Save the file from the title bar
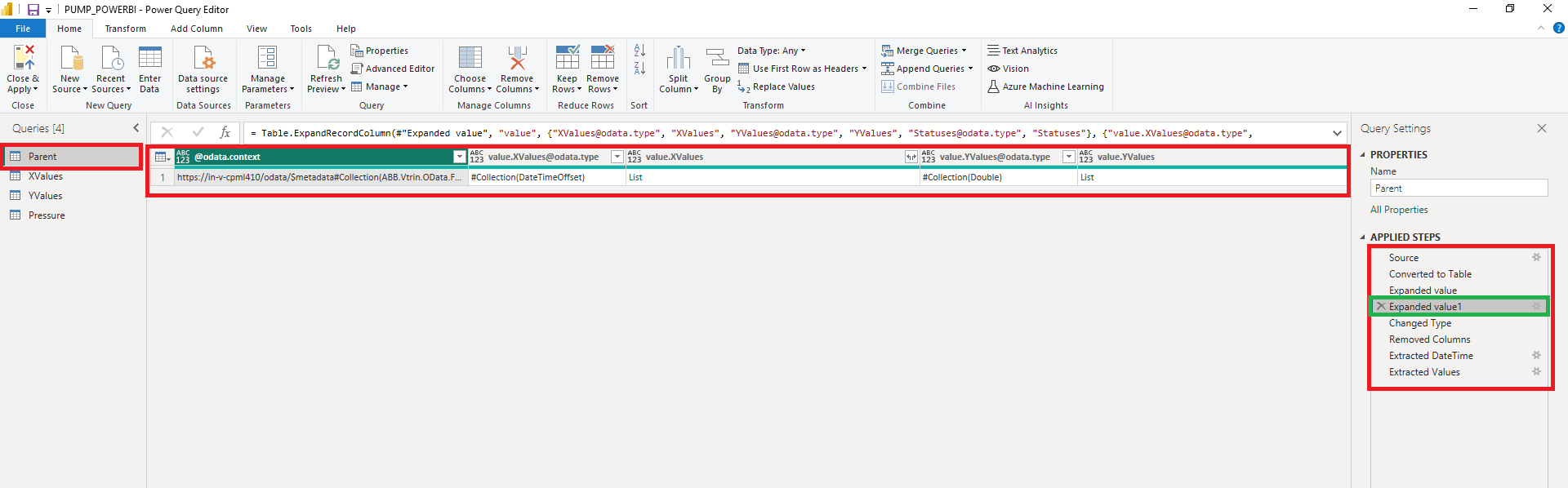This screenshot has height=488, width=1568. pos(33,10)
